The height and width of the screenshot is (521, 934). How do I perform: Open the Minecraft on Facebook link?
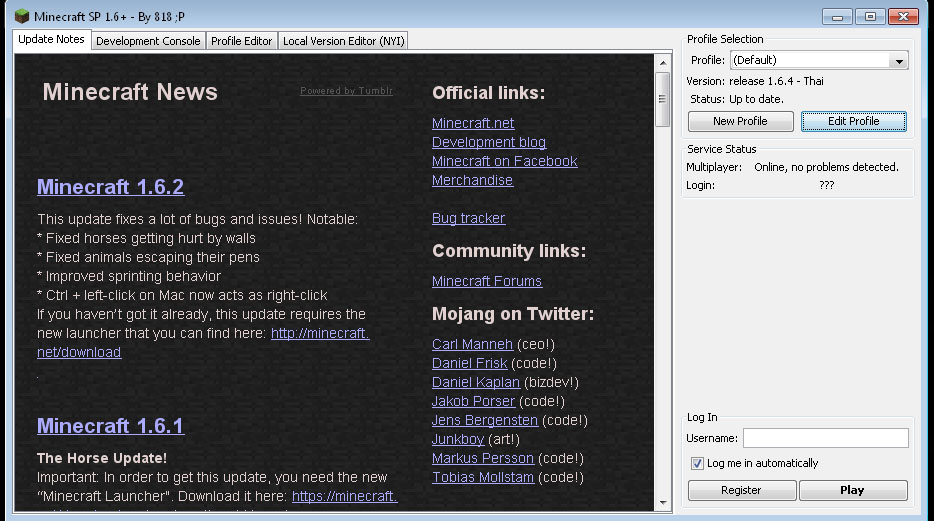point(505,161)
